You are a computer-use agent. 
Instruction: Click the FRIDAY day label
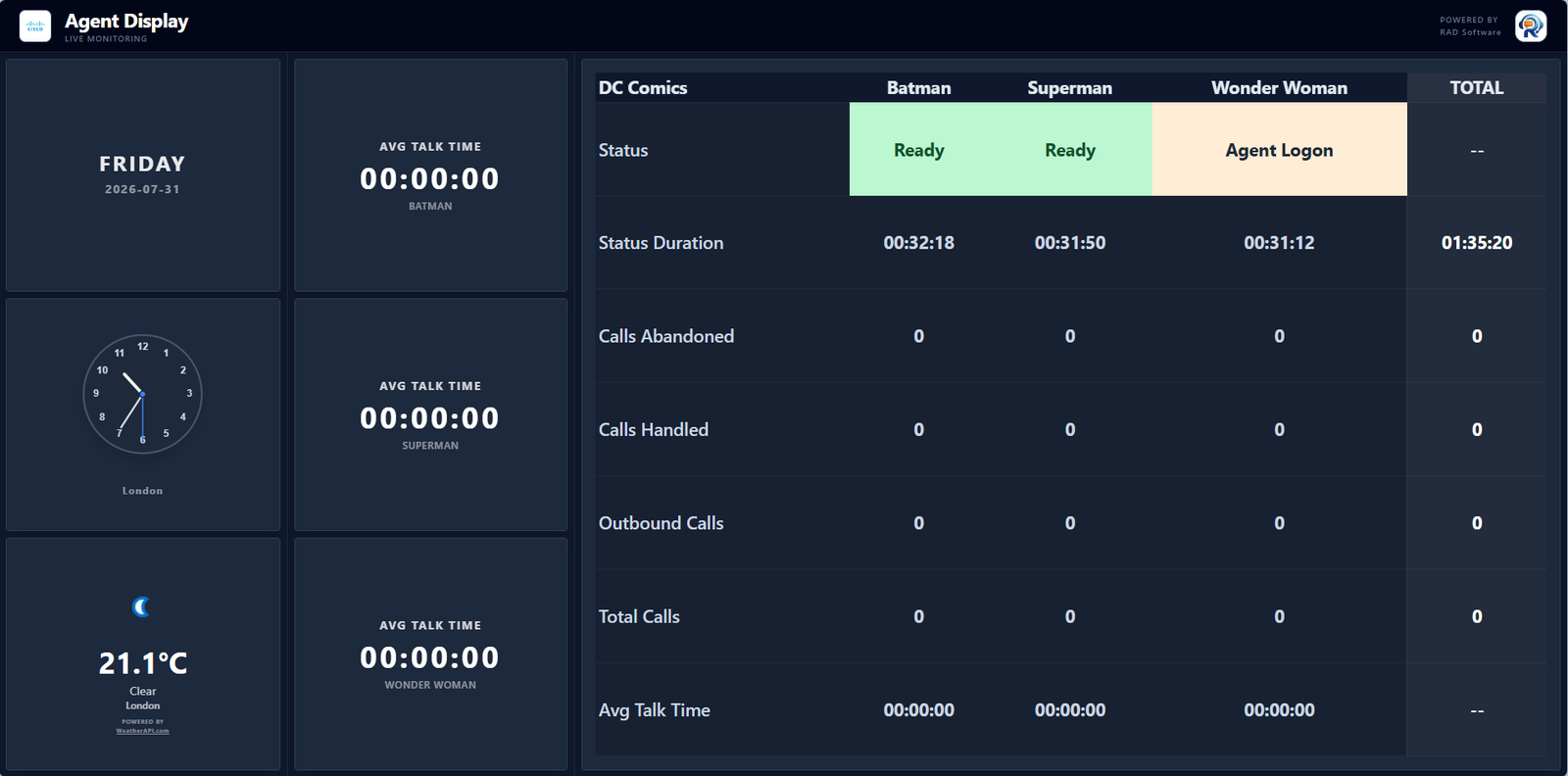[143, 164]
